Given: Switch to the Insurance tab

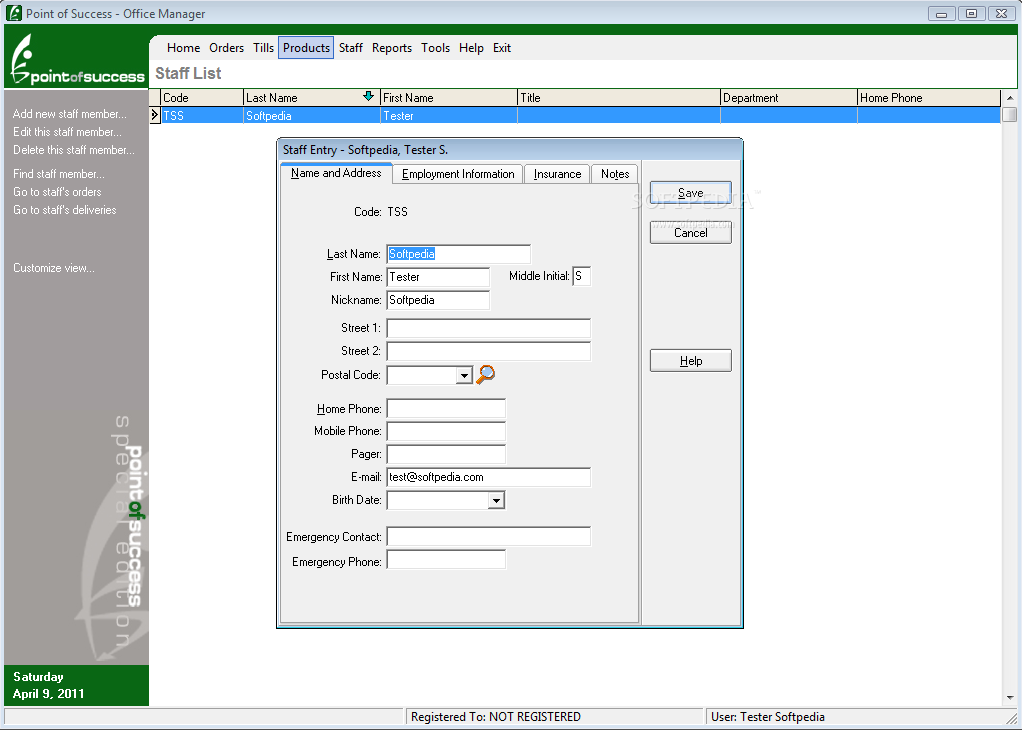Looking at the screenshot, I should pos(557,174).
